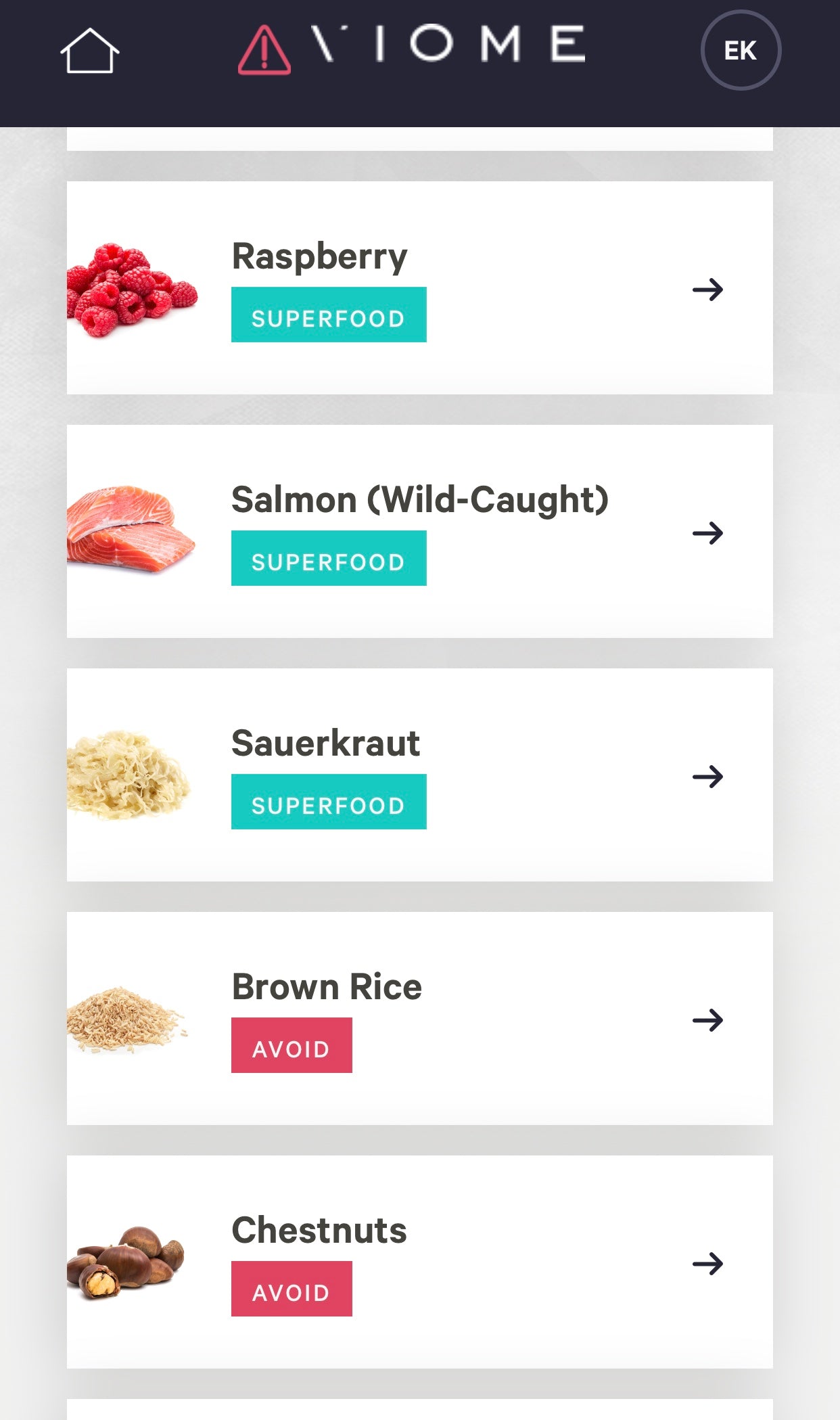Open the Salmon (Wild-Caught) title
The image size is (840, 1420).
coord(419,500)
